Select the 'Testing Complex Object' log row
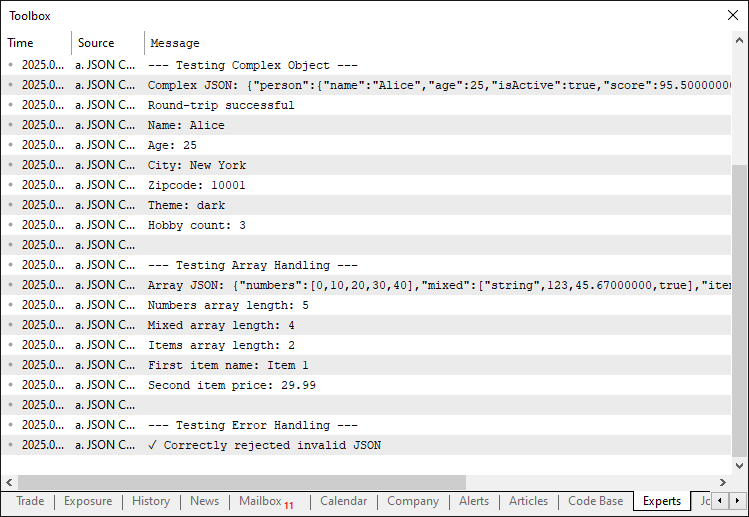 366,65
